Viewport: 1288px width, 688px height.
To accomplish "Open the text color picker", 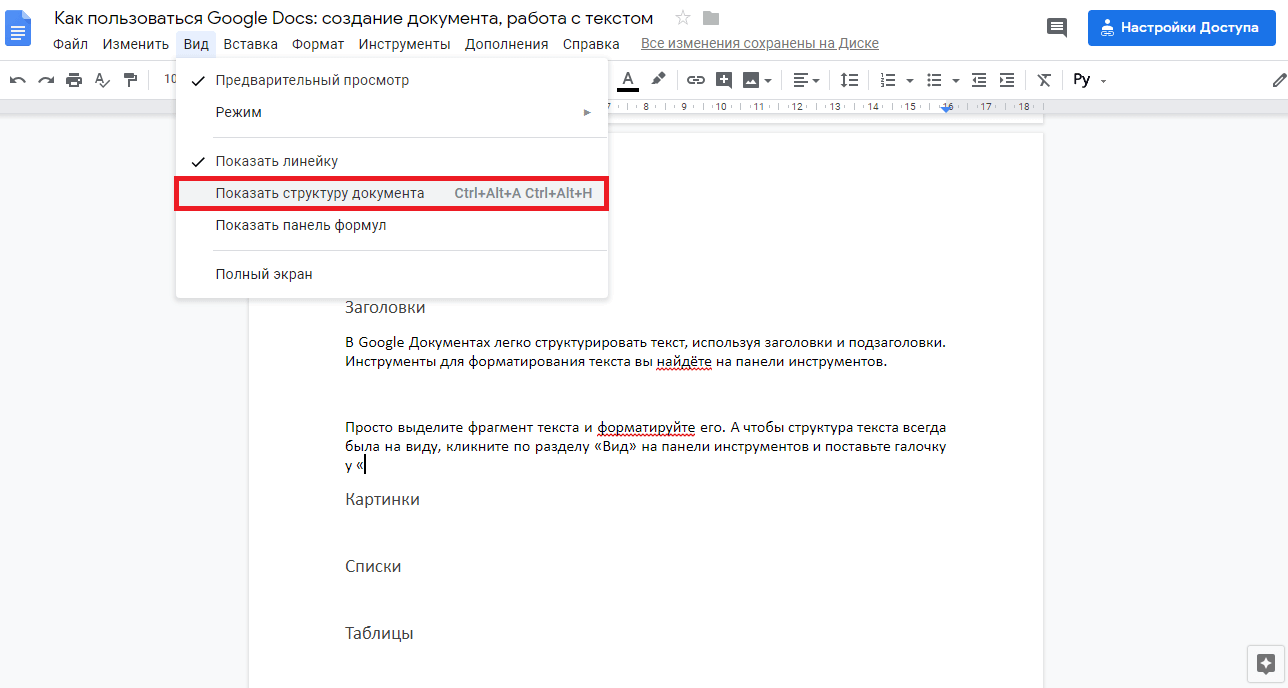I will point(627,79).
